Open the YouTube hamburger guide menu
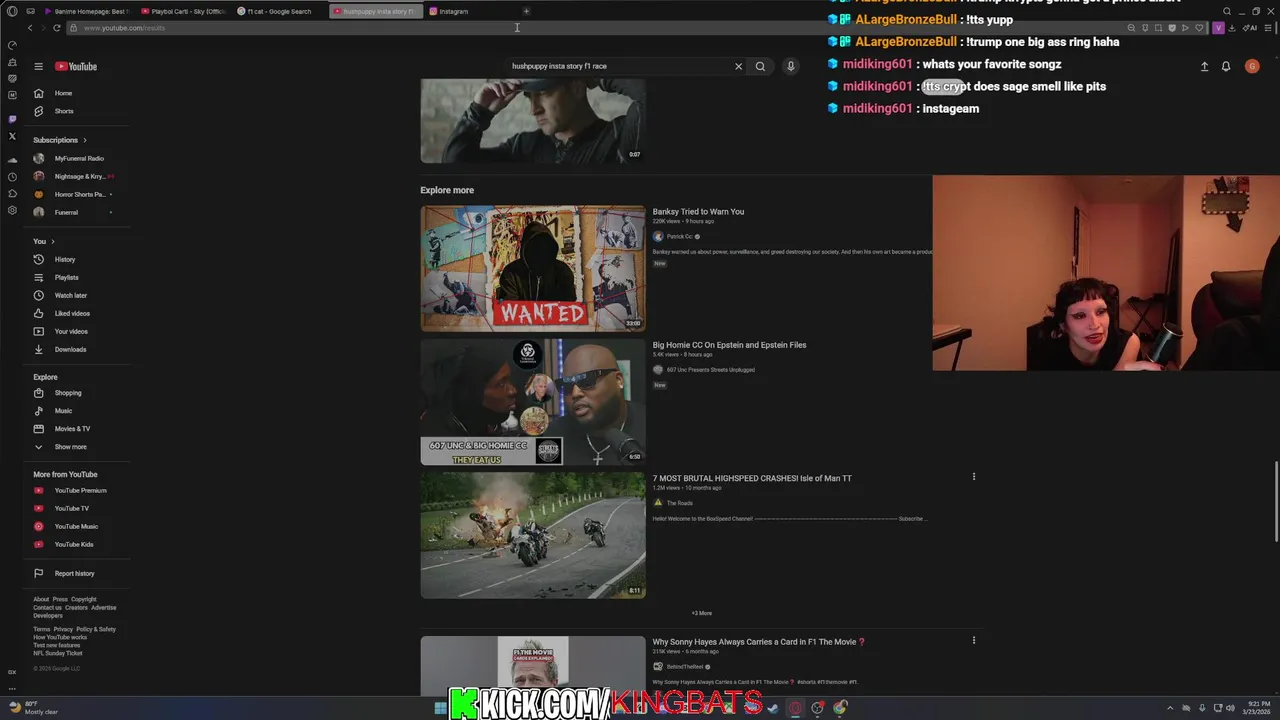Image resolution: width=1280 pixels, height=720 pixels. coord(38,66)
